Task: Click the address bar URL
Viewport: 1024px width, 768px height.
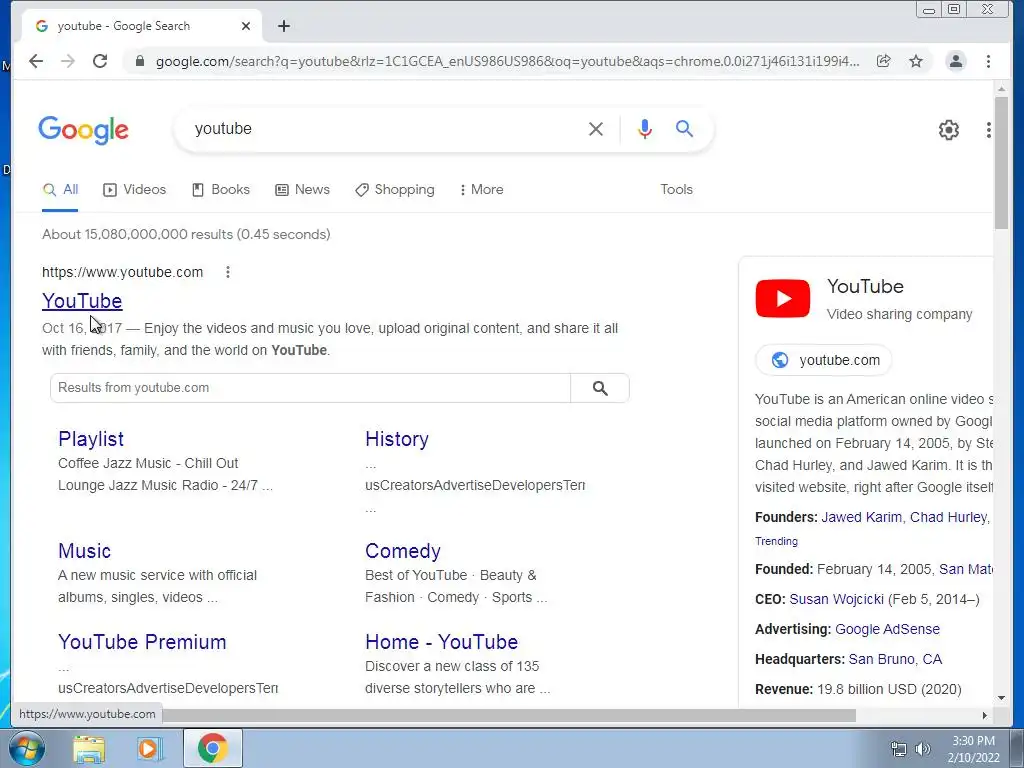Action: [507, 61]
